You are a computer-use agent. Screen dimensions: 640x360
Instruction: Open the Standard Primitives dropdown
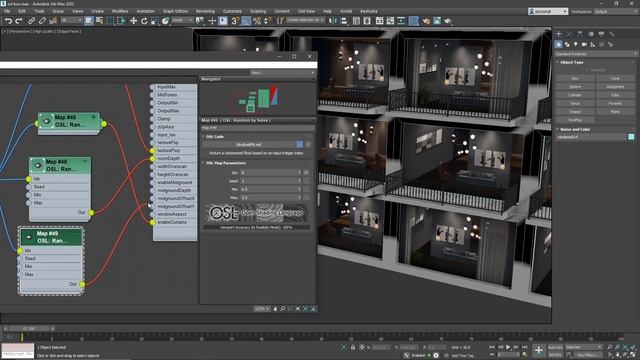click(x=596, y=54)
